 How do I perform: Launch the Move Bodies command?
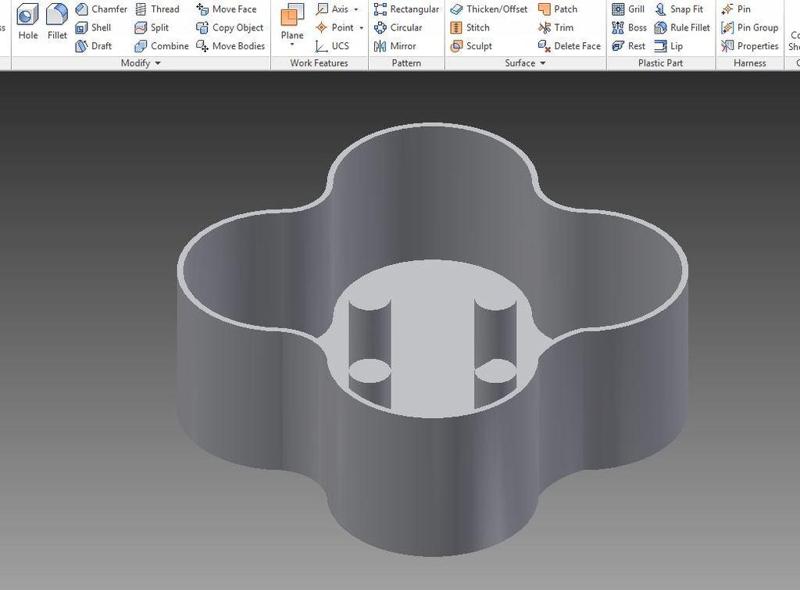231,46
